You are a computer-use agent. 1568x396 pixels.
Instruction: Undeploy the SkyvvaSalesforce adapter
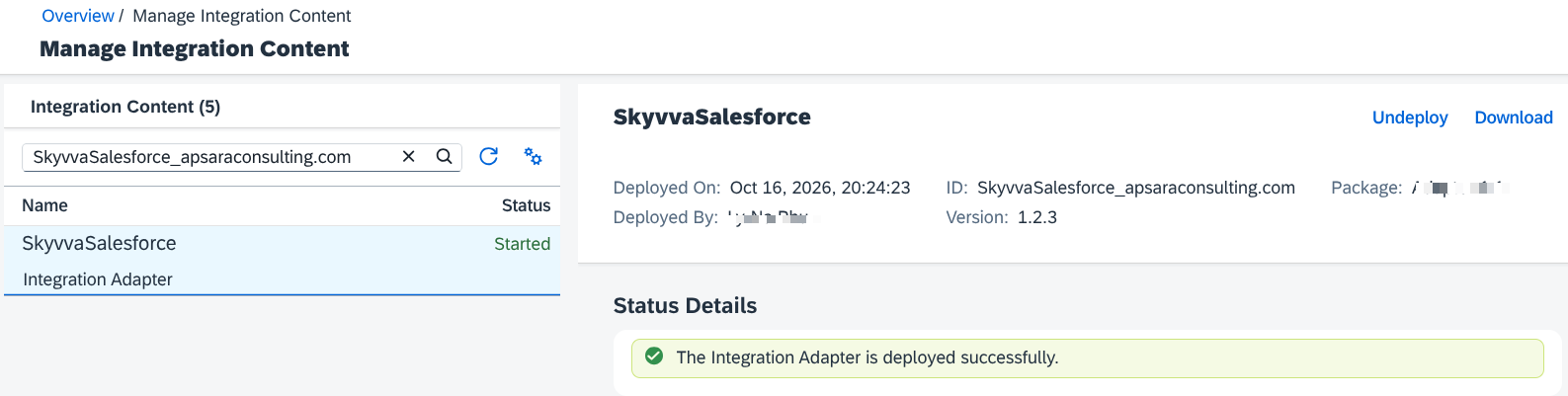[1410, 118]
